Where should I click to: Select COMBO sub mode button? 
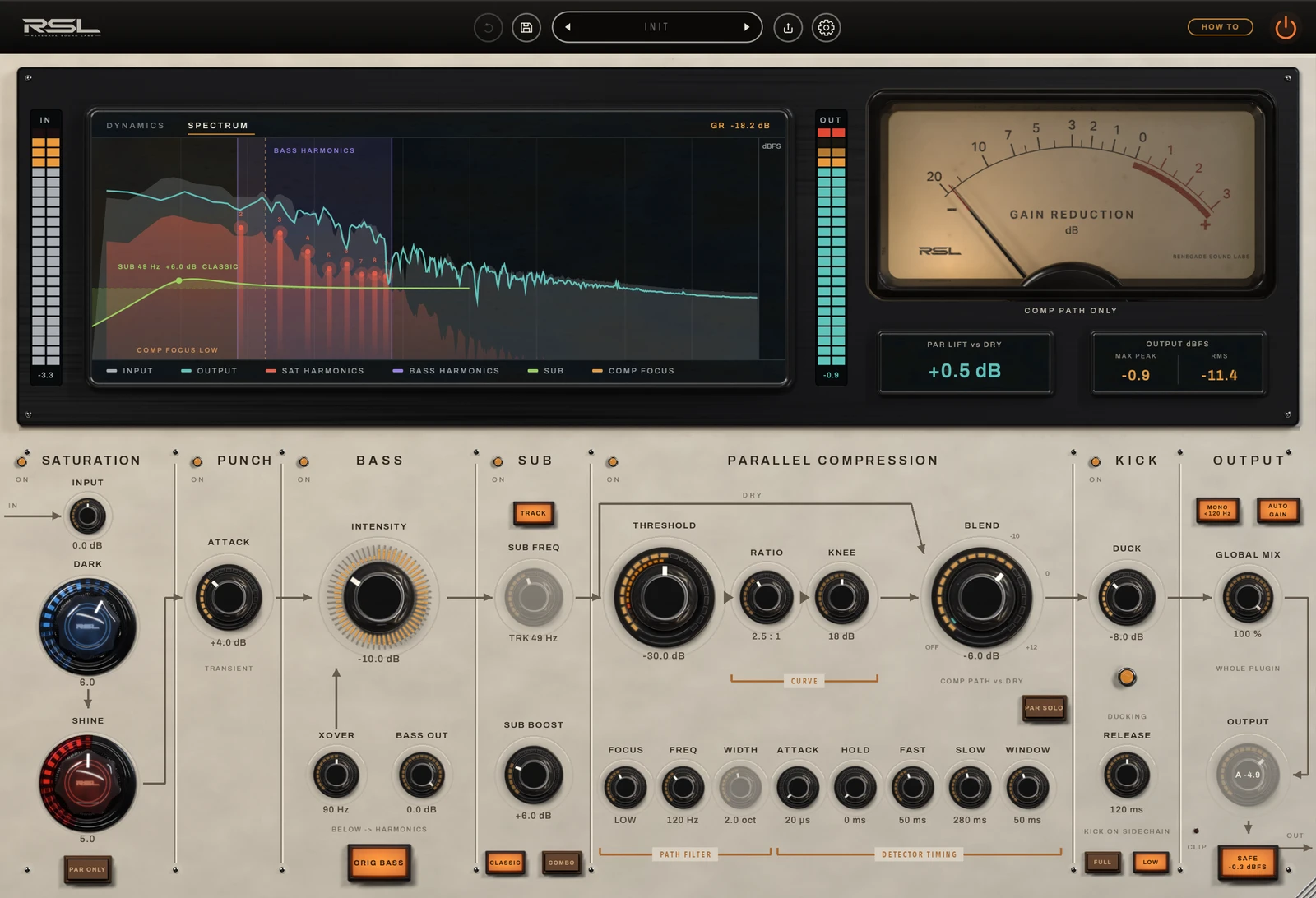pos(562,863)
